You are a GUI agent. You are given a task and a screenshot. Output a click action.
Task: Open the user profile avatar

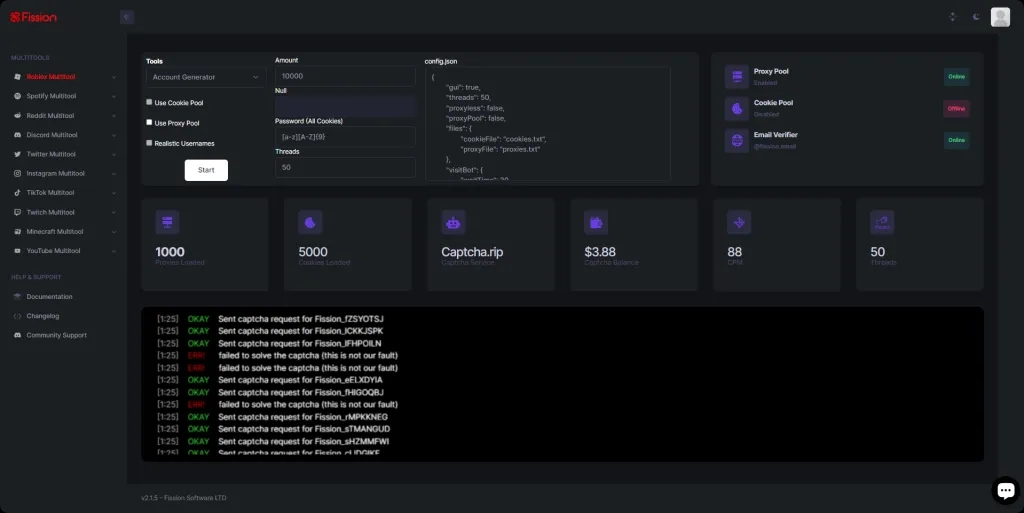pos(1000,17)
